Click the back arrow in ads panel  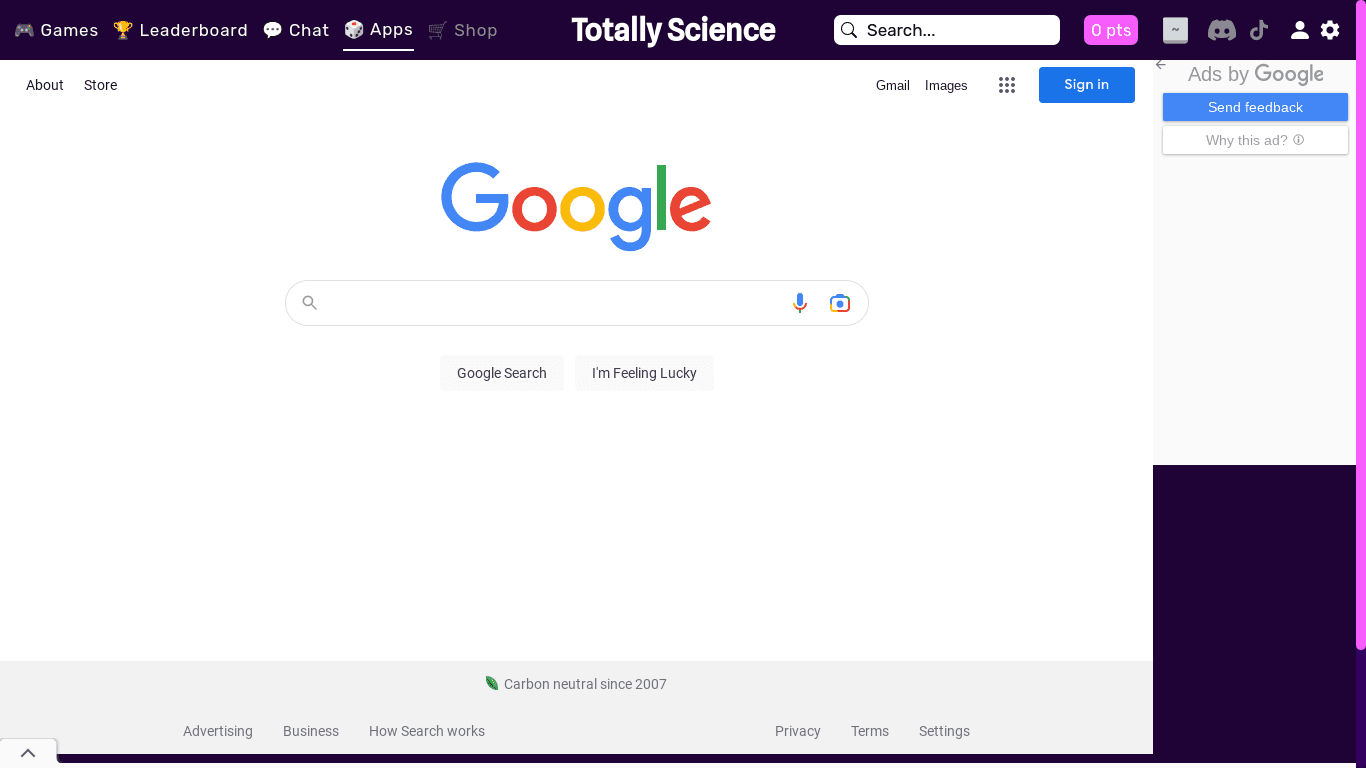1161,64
